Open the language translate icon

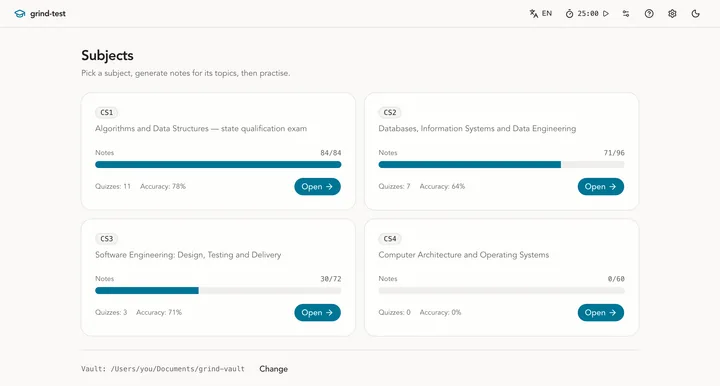(x=534, y=14)
